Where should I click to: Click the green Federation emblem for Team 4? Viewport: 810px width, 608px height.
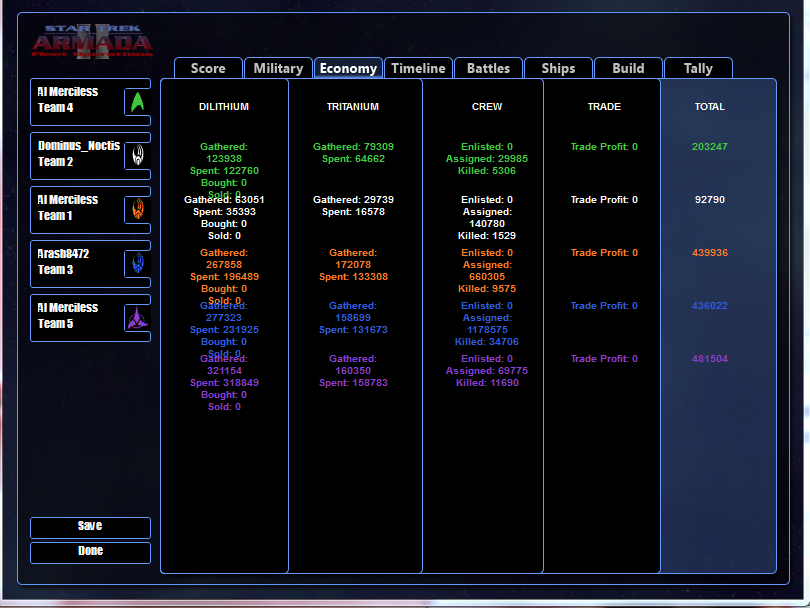coord(137,102)
